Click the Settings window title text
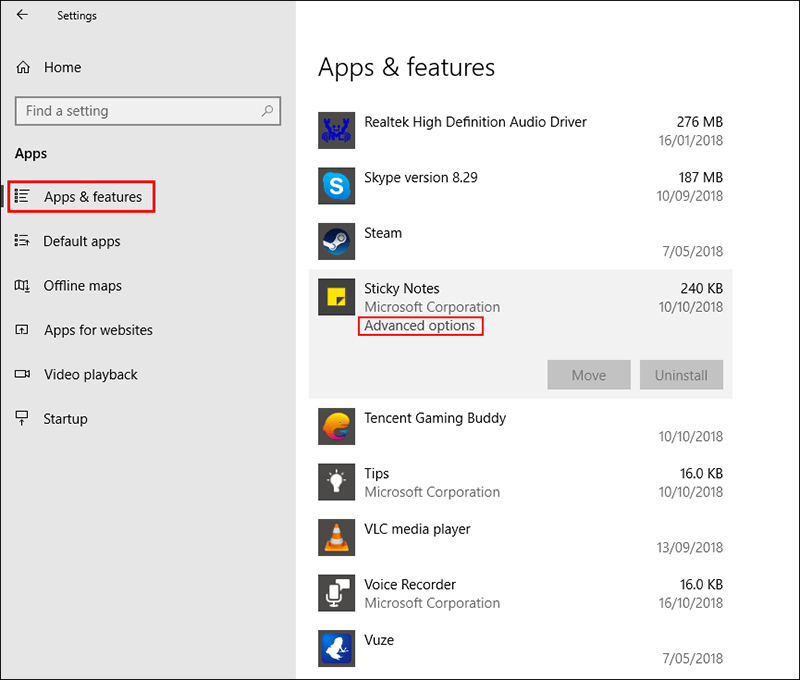This screenshot has height=680, width=800. pyautogui.click(x=77, y=16)
